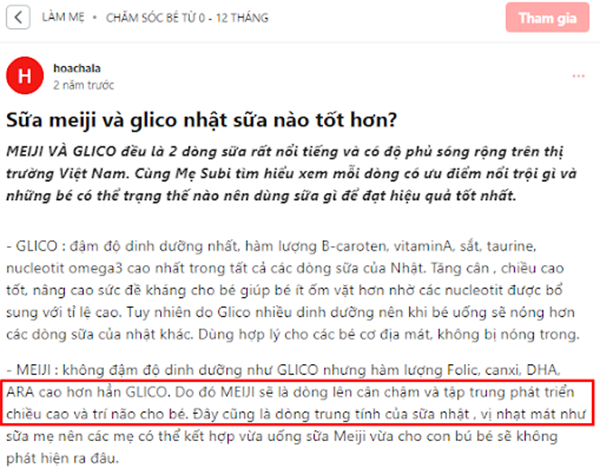
Task: Open the three-dot post options menu
Action: [x=578, y=76]
